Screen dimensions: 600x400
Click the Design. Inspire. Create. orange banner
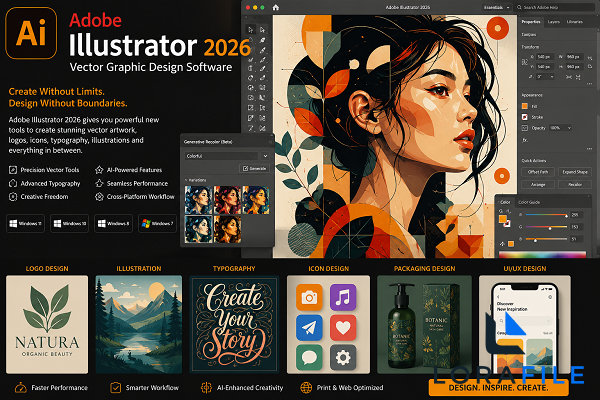tap(498, 388)
